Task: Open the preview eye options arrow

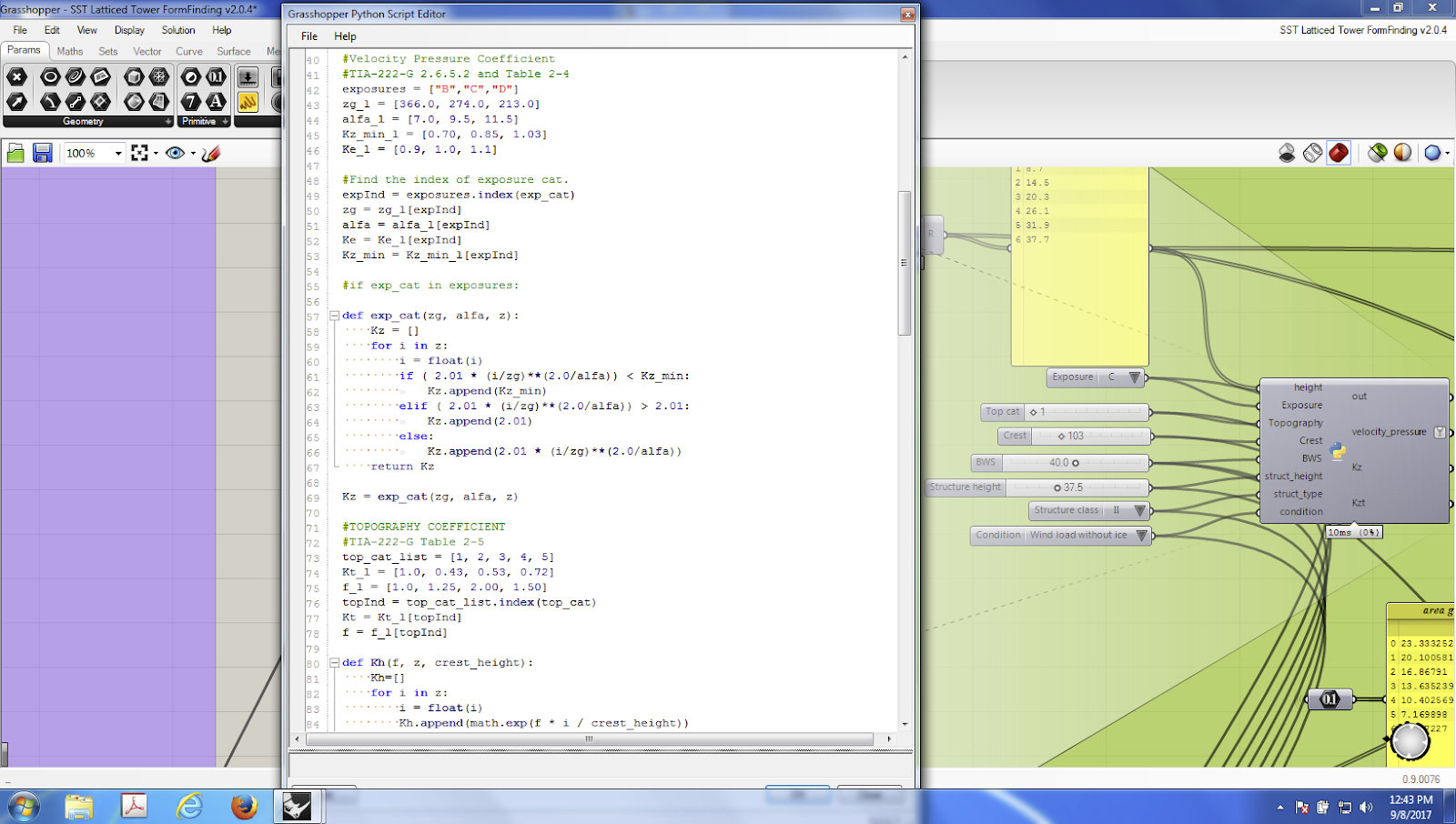Action: coord(193,154)
